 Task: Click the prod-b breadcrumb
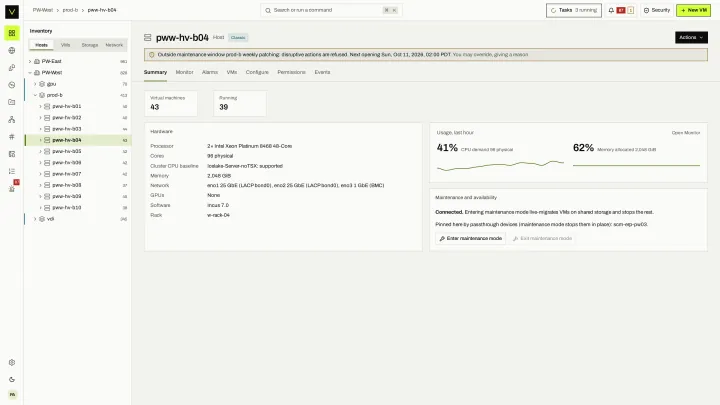coord(70,10)
